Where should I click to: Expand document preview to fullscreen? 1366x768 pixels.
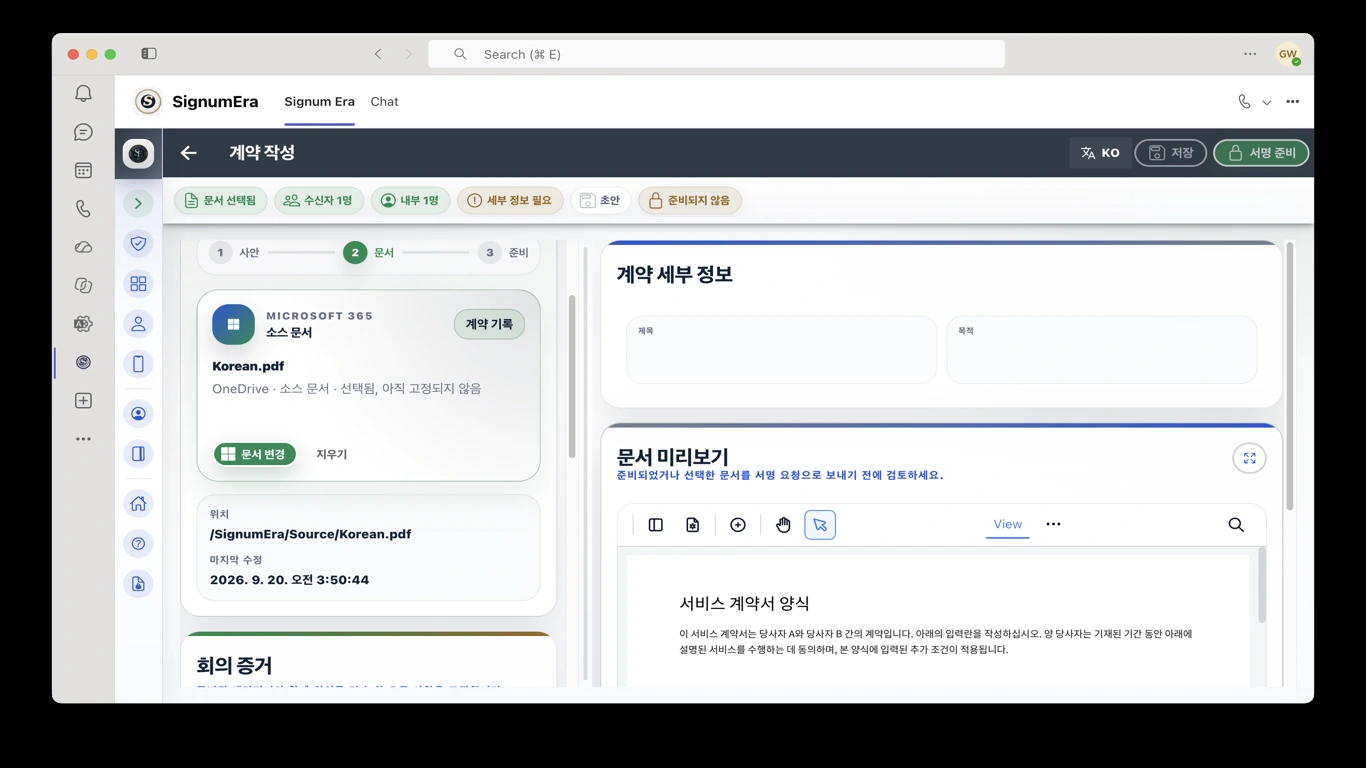tap(1249, 458)
